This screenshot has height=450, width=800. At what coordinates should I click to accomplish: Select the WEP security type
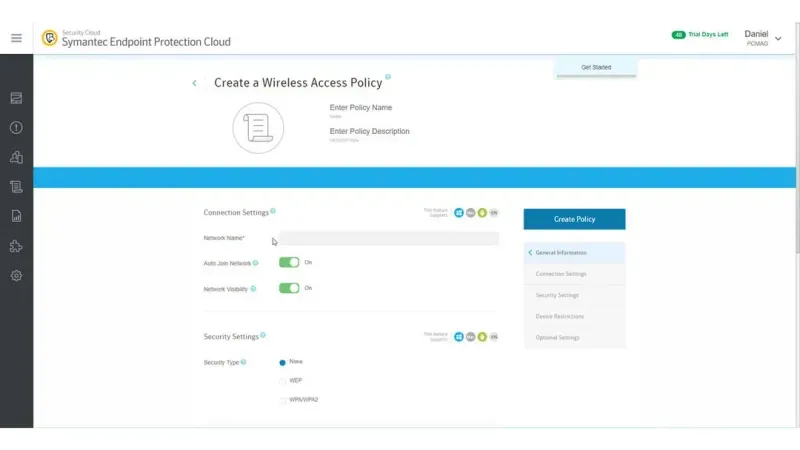[x=283, y=381]
